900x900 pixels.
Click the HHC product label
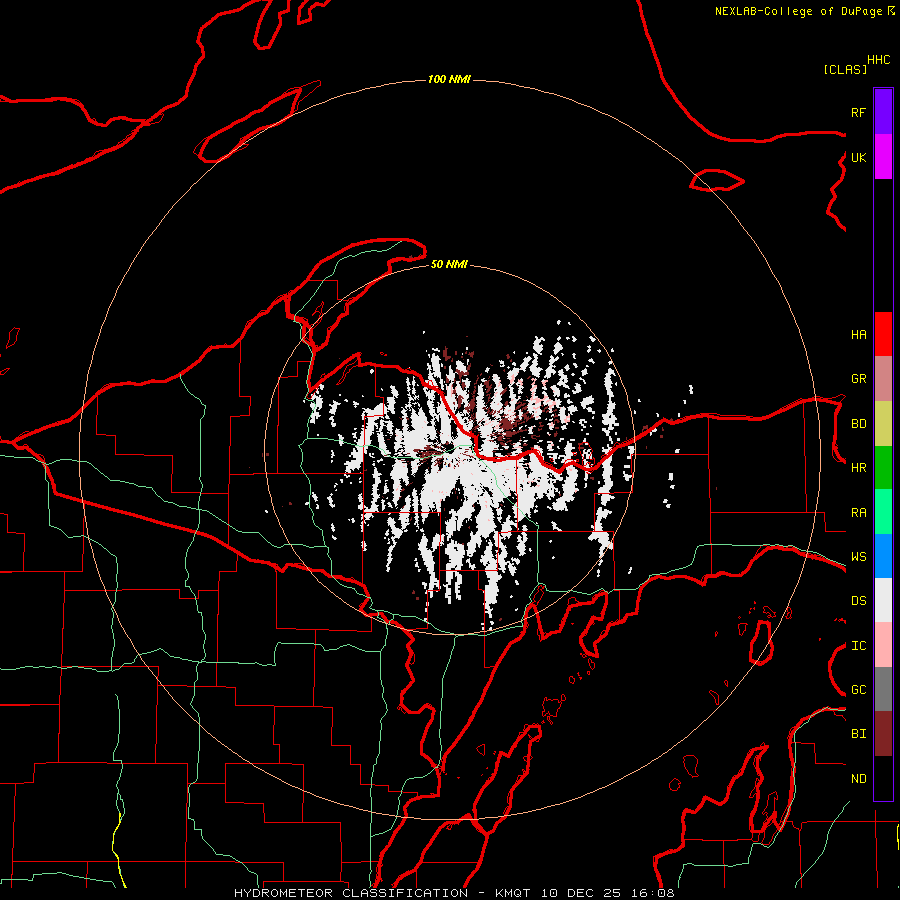tap(879, 60)
